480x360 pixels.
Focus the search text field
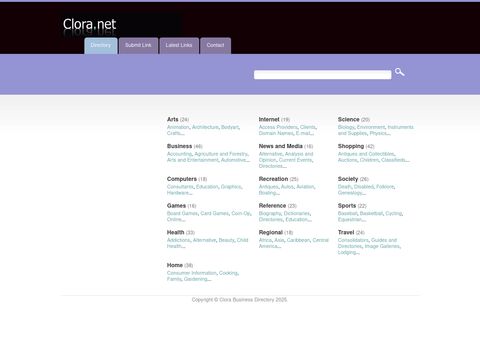pyautogui.click(x=322, y=75)
